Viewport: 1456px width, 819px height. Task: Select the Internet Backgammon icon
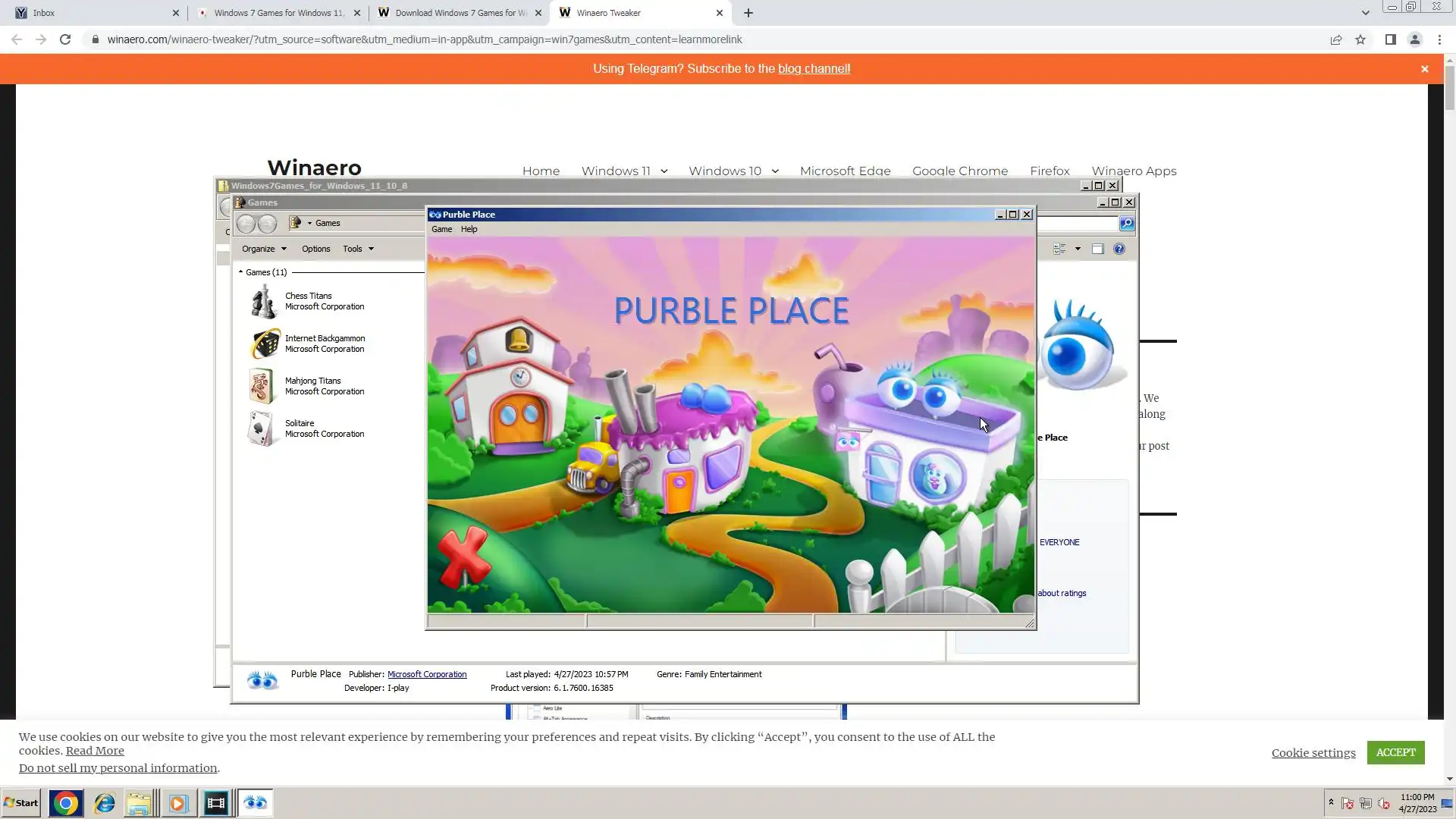[265, 344]
